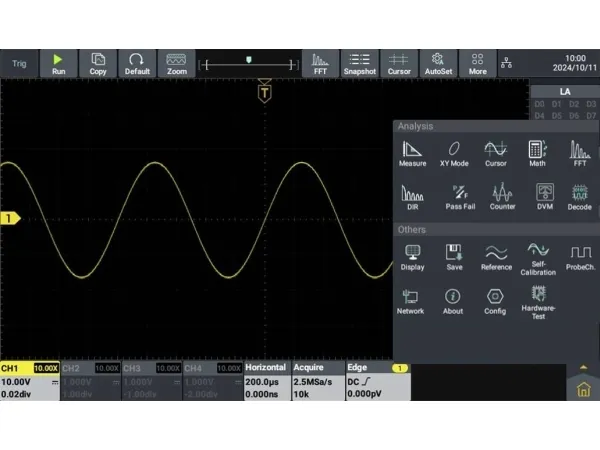600x450 pixels.
Task: Expand the More menu in toolbar
Action: tap(478, 64)
